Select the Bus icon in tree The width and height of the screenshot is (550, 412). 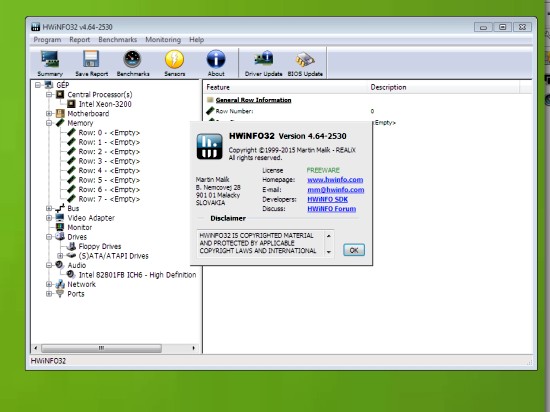[60, 208]
